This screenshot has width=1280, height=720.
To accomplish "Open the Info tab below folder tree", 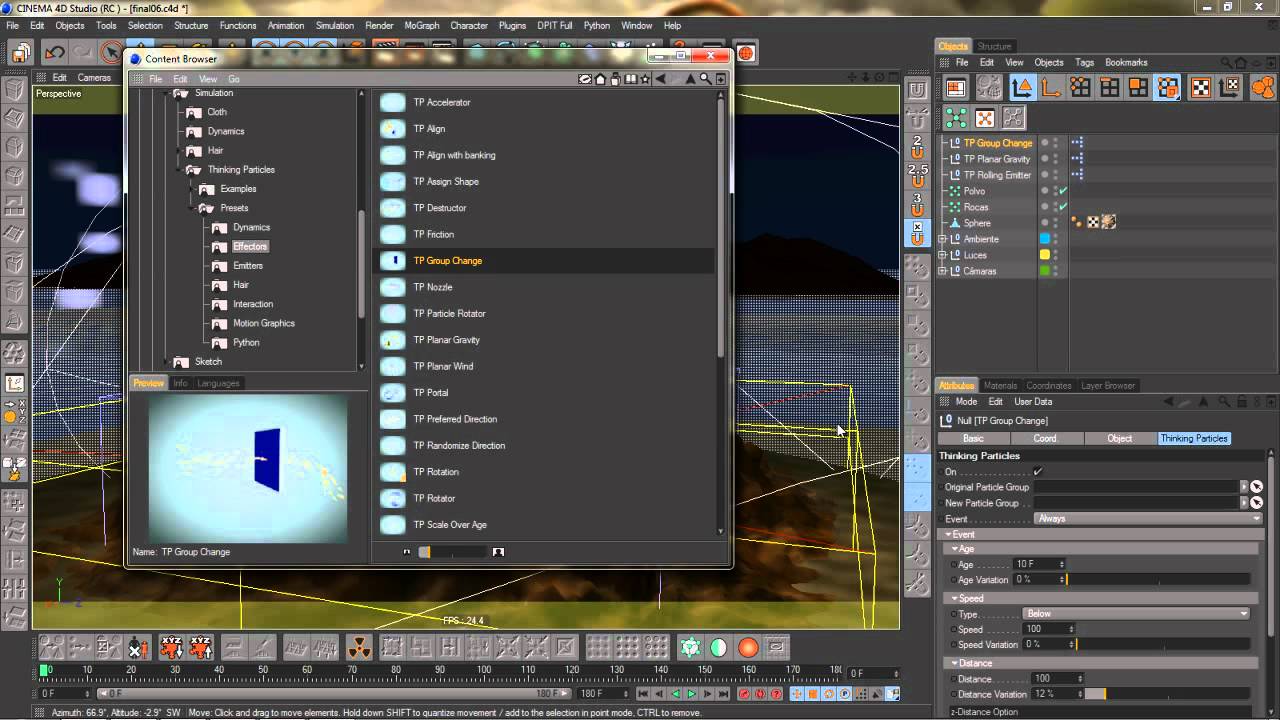I will click(180, 383).
